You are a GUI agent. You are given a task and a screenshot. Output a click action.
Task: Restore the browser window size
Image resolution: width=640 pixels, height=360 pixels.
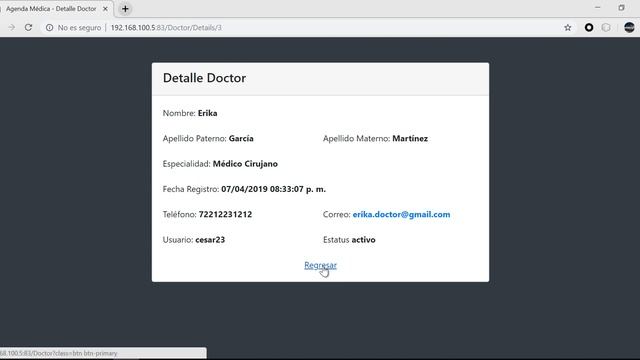click(621, 8)
